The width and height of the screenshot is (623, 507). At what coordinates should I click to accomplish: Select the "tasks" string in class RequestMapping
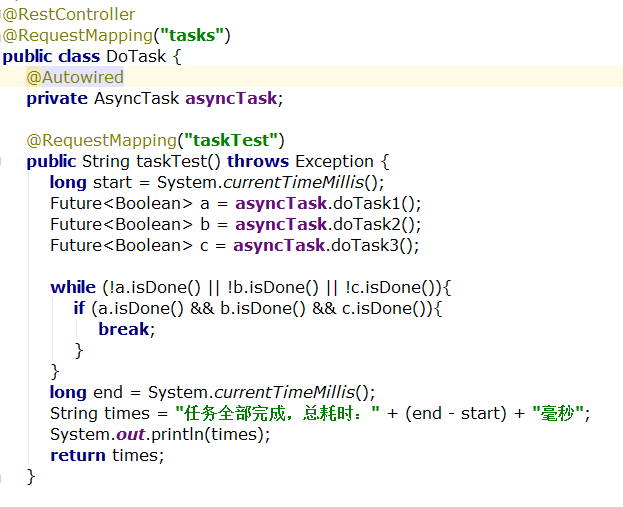pyautogui.click(x=192, y=35)
